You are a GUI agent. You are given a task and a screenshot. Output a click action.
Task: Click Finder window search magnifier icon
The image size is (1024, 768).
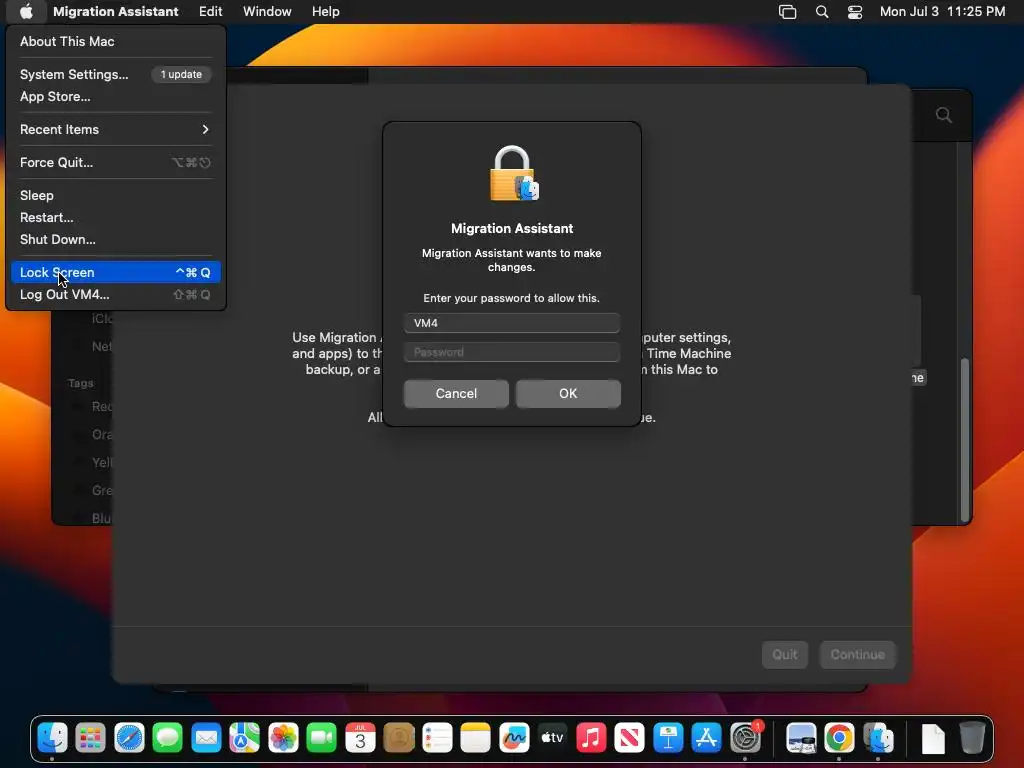click(944, 115)
